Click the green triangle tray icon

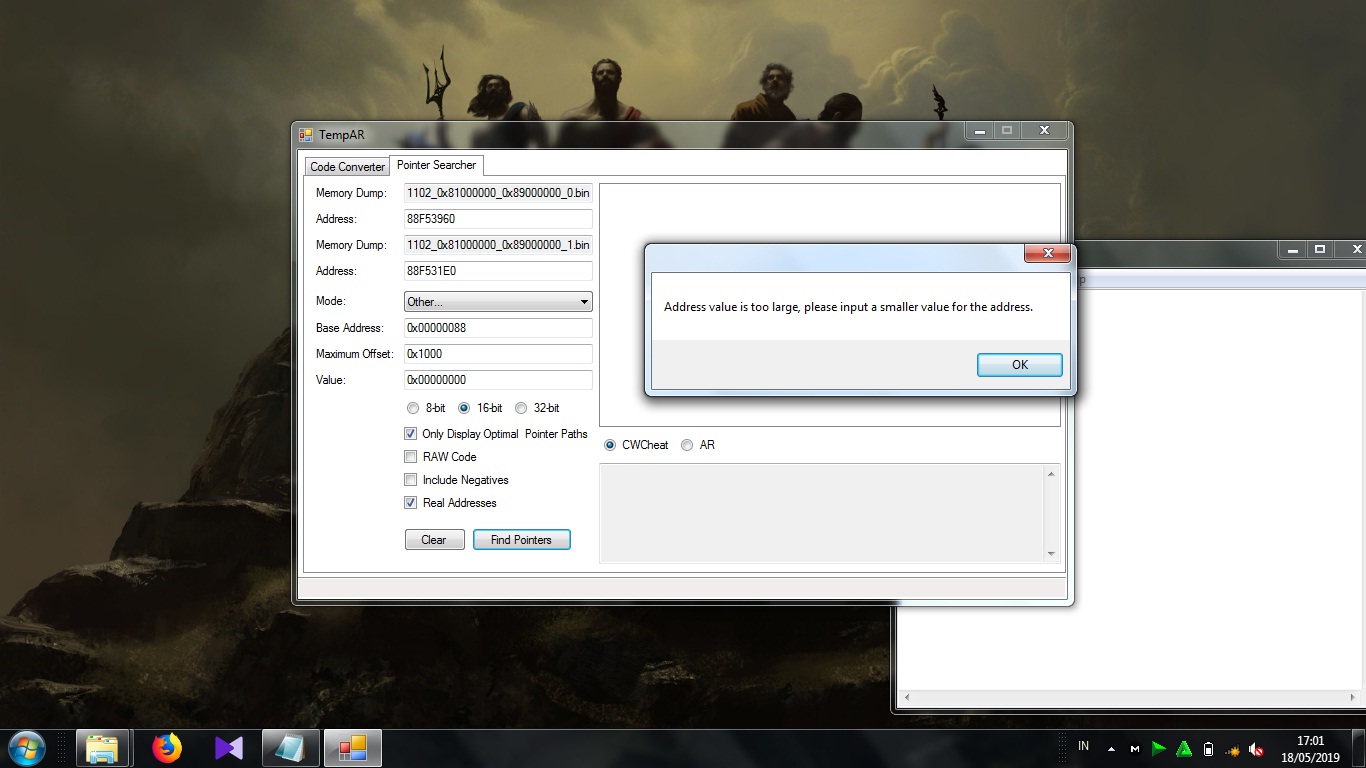(1184, 749)
